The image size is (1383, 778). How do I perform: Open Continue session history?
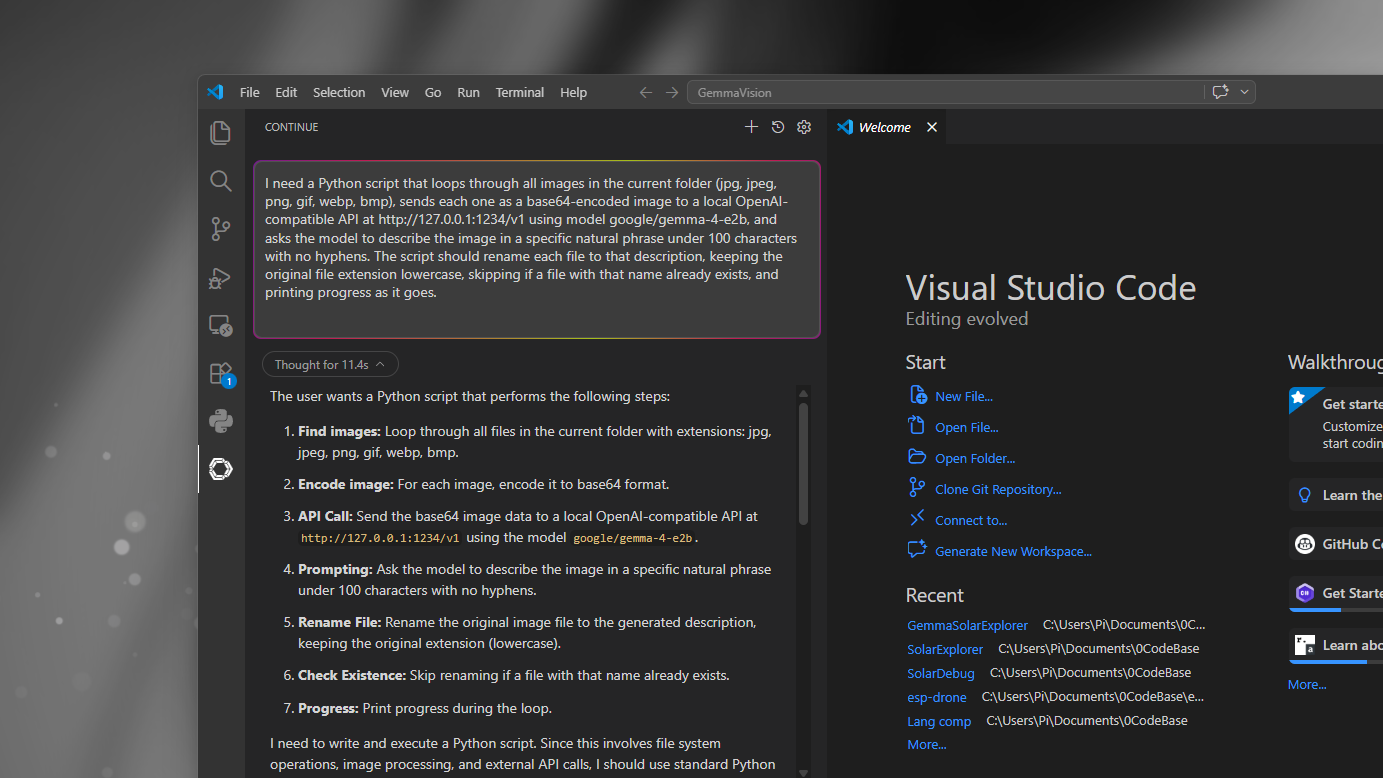pos(778,127)
